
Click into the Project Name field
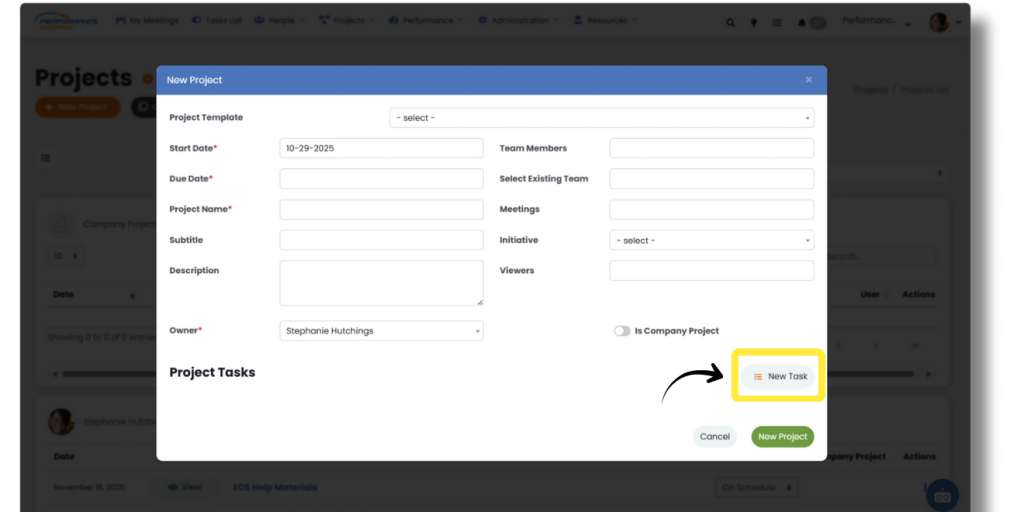coord(381,210)
